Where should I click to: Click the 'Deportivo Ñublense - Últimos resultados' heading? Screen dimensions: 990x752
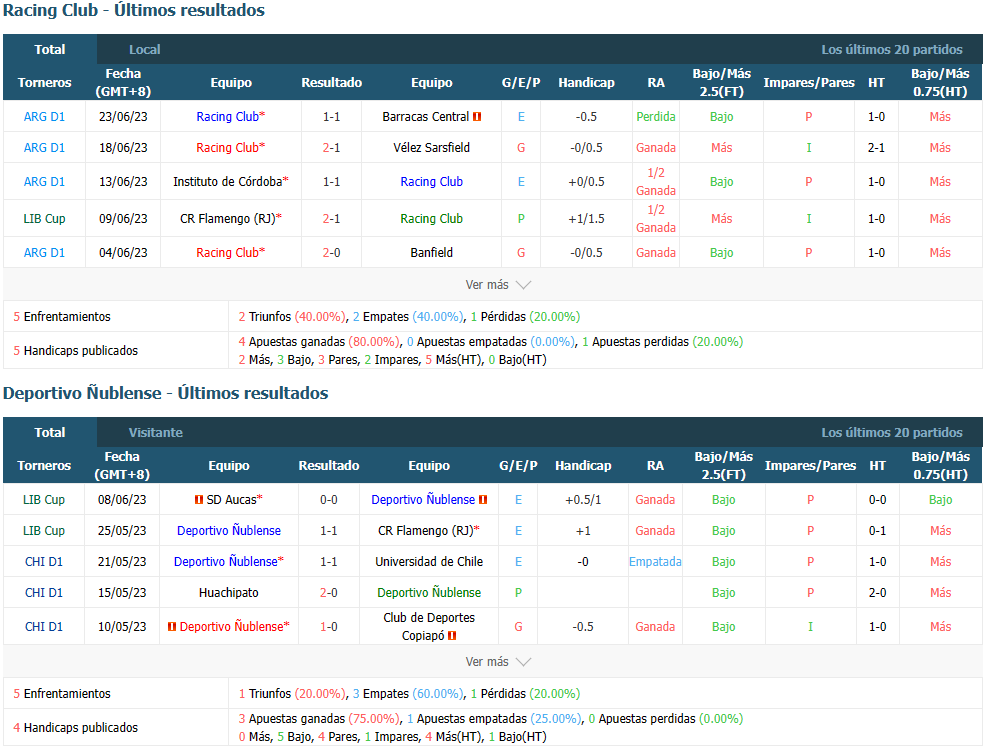[x=165, y=393]
